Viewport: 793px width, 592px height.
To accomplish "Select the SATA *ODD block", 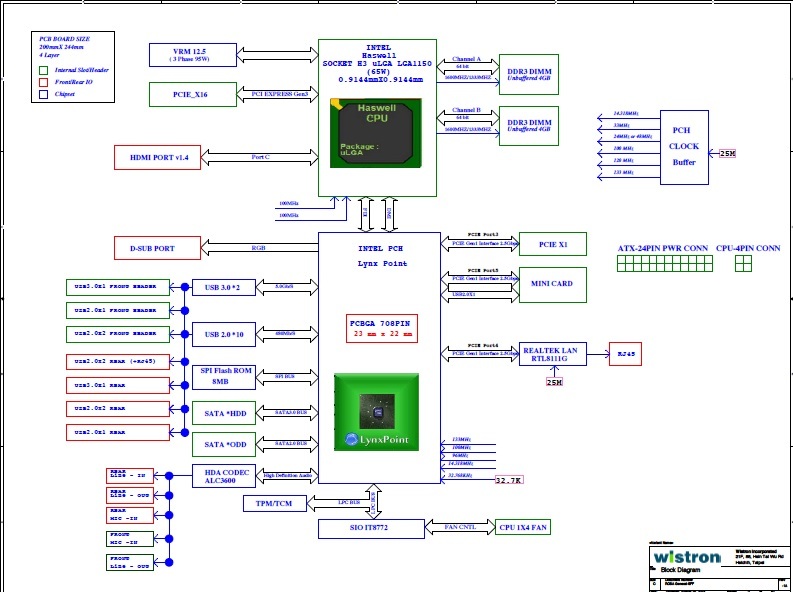I will click(x=224, y=444).
